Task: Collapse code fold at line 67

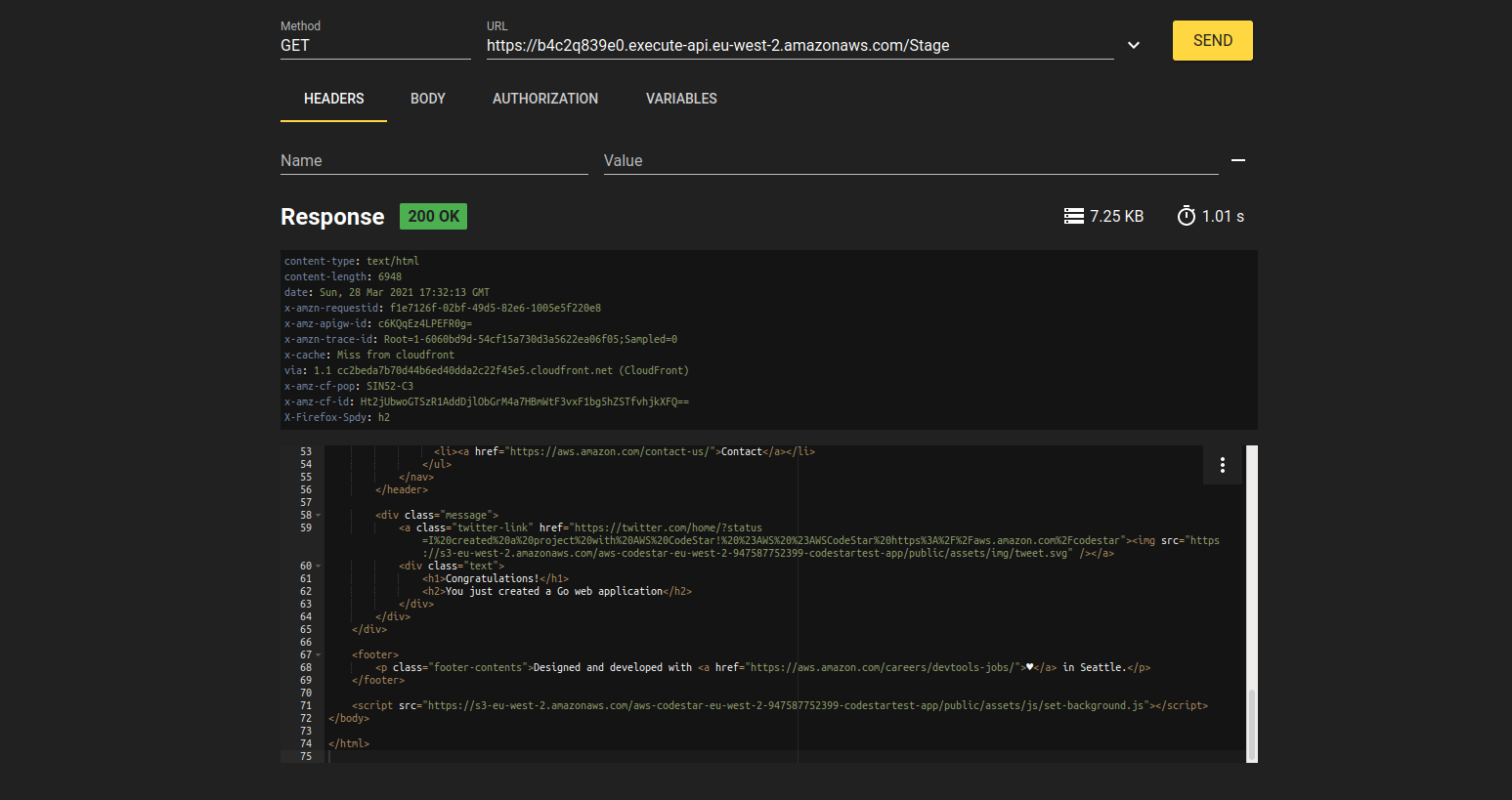Action: pos(319,654)
